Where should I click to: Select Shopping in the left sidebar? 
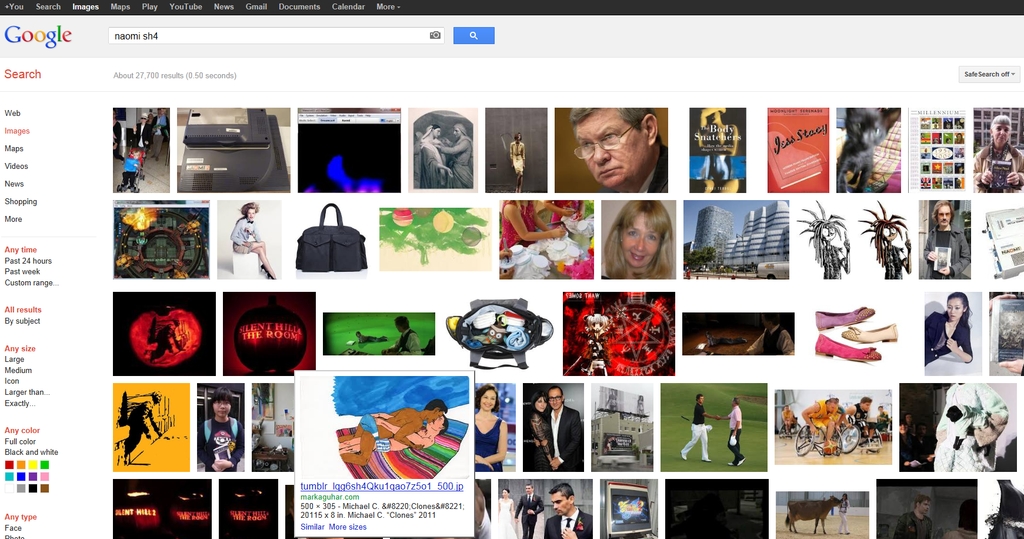click(x=21, y=201)
